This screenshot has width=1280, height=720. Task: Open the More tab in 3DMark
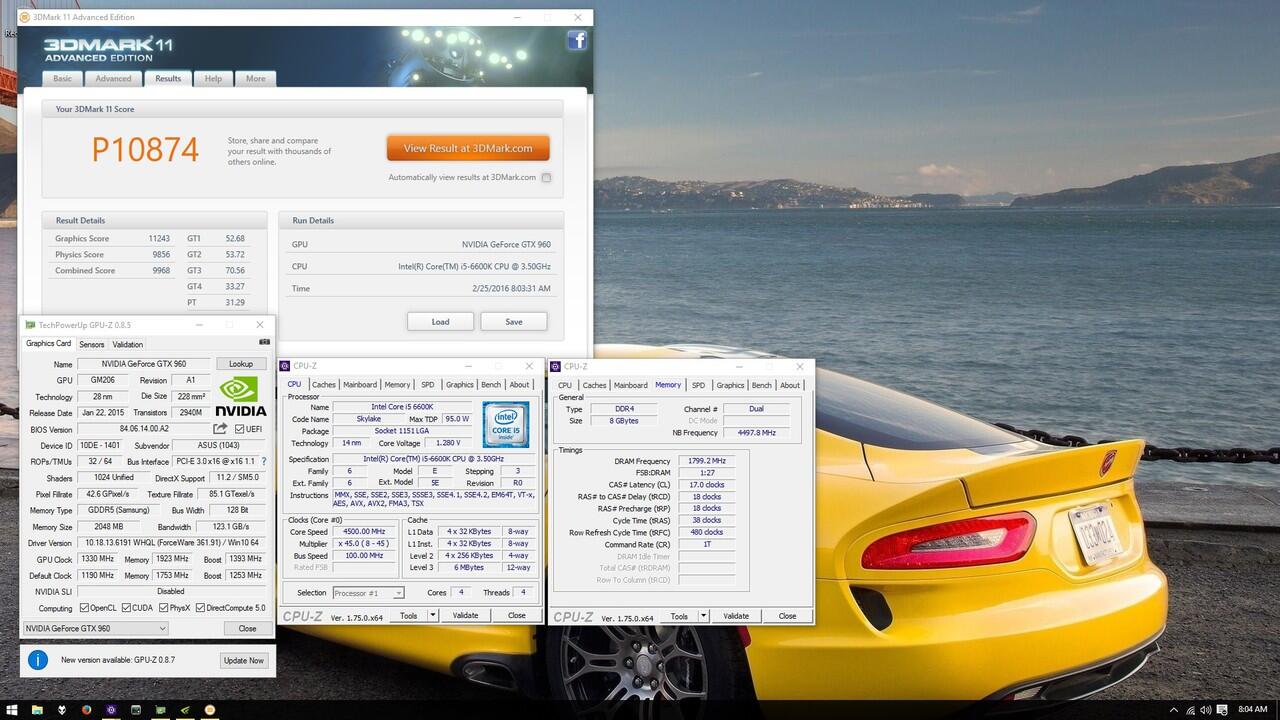[256, 79]
